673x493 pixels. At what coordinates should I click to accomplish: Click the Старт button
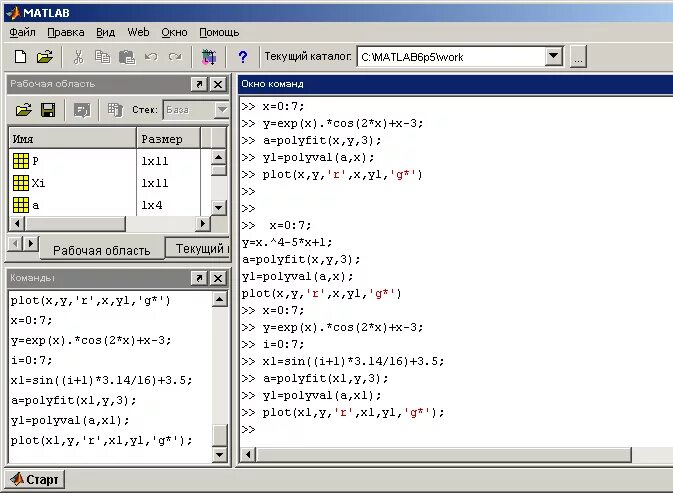[34, 479]
